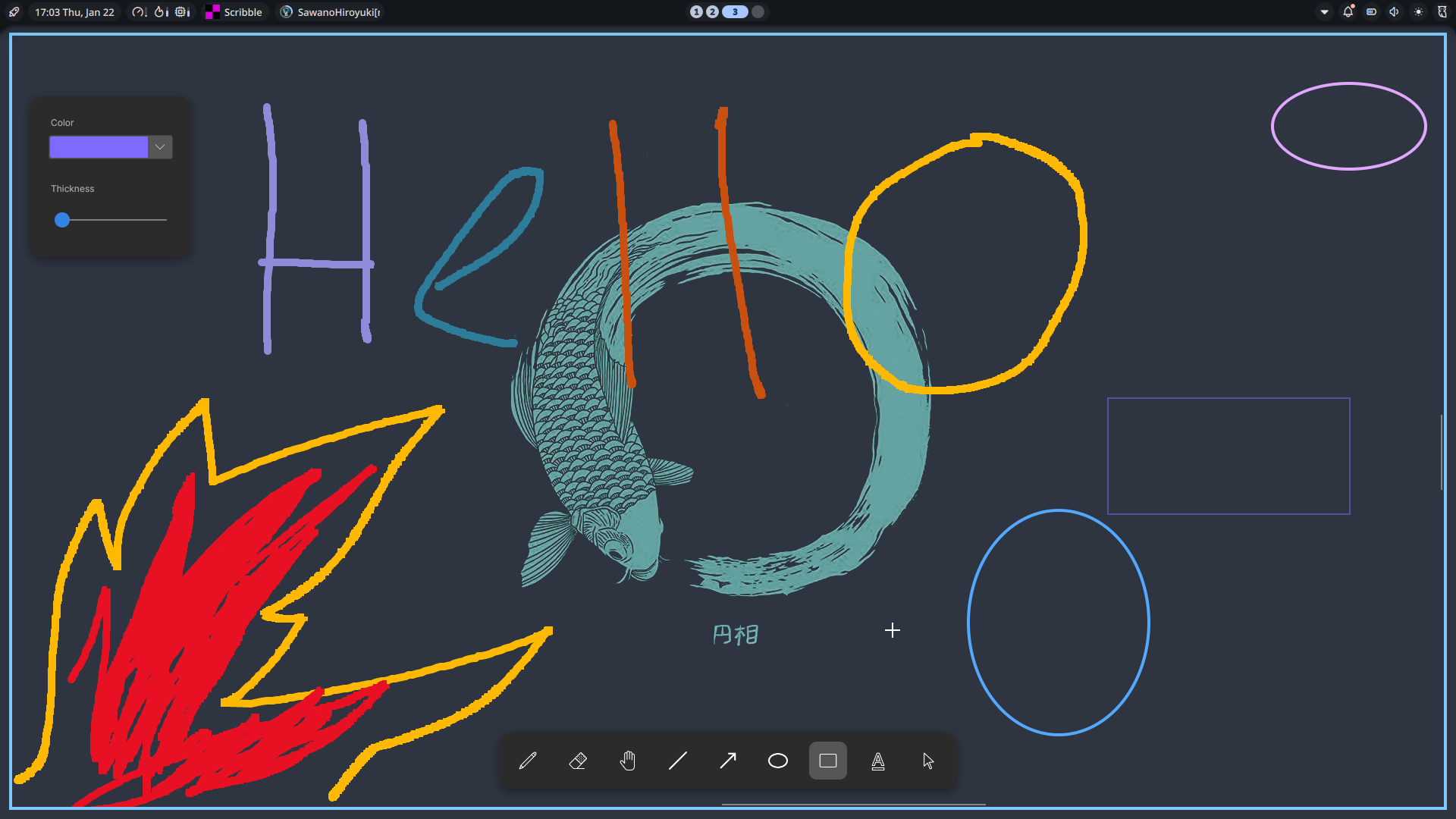The height and width of the screenshot is (819, 1456).
Task: Select the straight Line tool
Action: (x=678, y=761)
